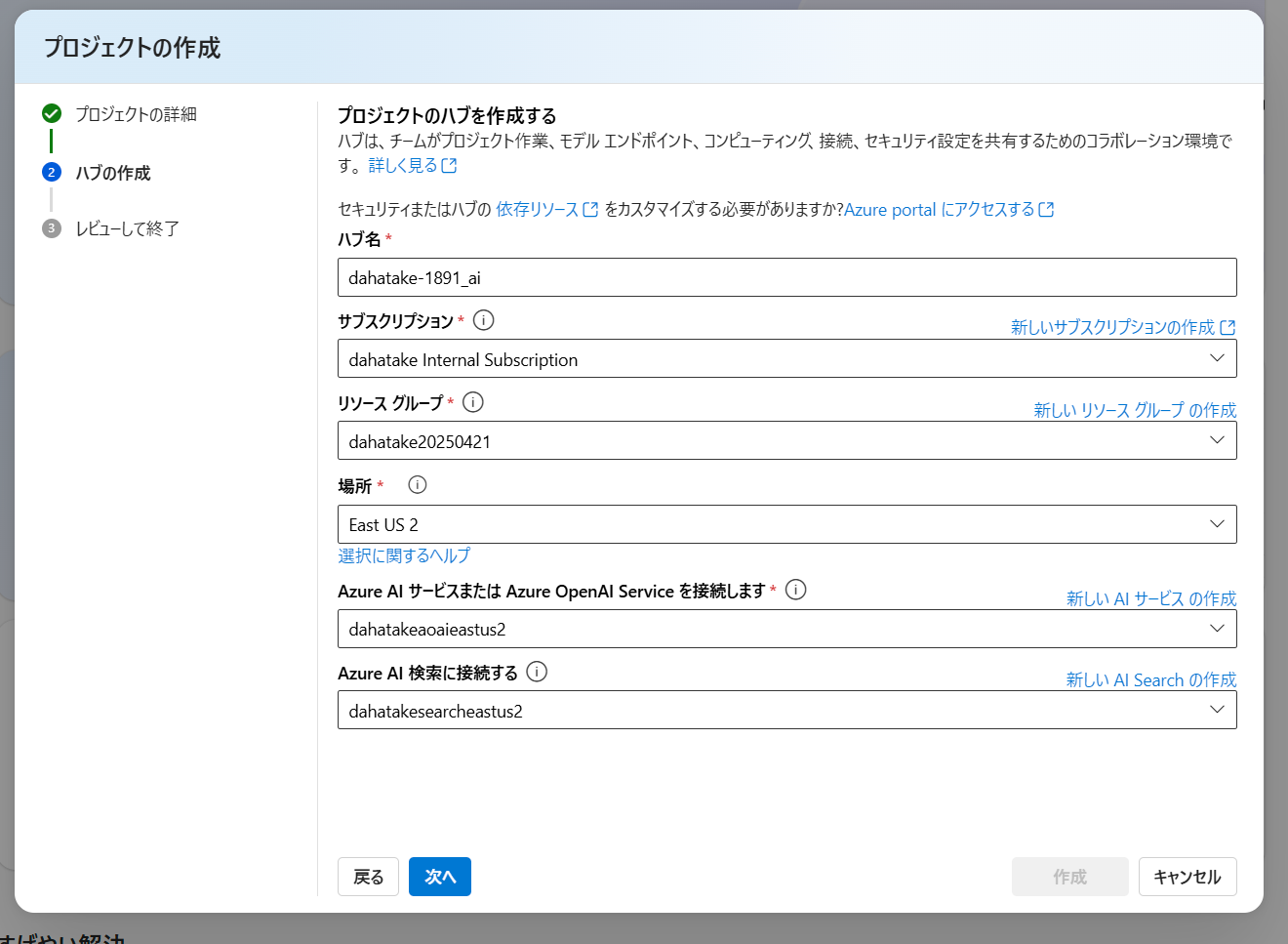Select the レビューして終了 step

tap(127, 228)
